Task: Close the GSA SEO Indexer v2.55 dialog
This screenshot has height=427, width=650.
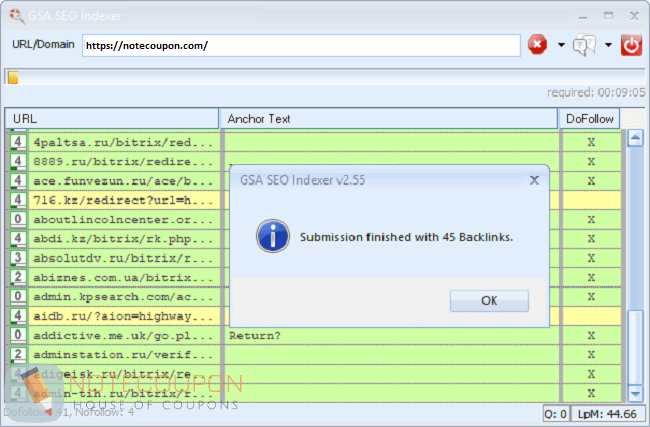Action: click(x=534, y=180)
